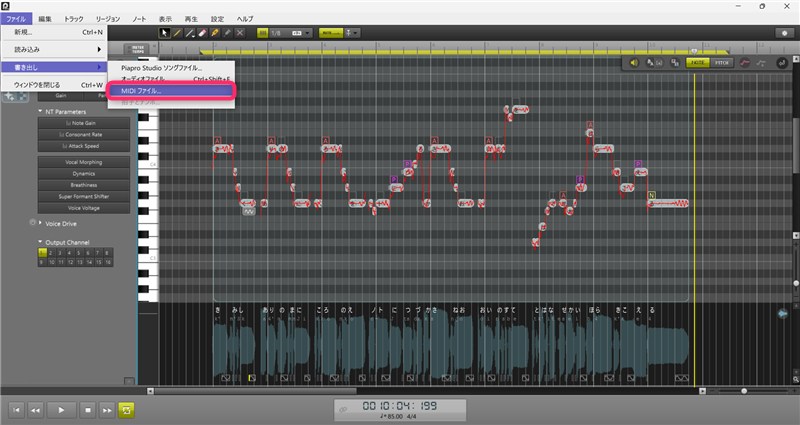Select output channel 8
800x425 pixels.
pyautogui.click(x=107, y=253)
